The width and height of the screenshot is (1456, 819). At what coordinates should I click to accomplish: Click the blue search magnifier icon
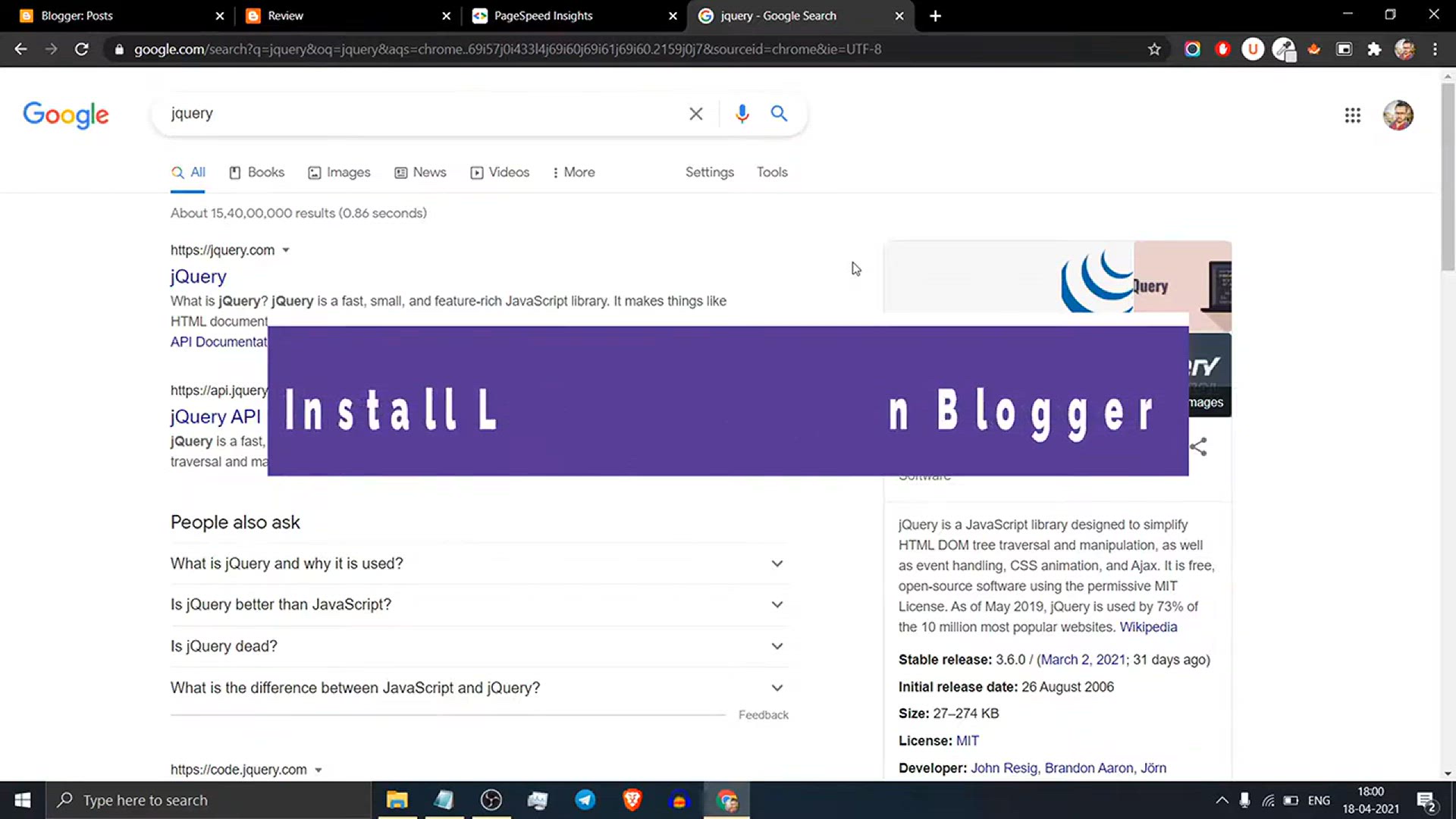tap(779, 114)
